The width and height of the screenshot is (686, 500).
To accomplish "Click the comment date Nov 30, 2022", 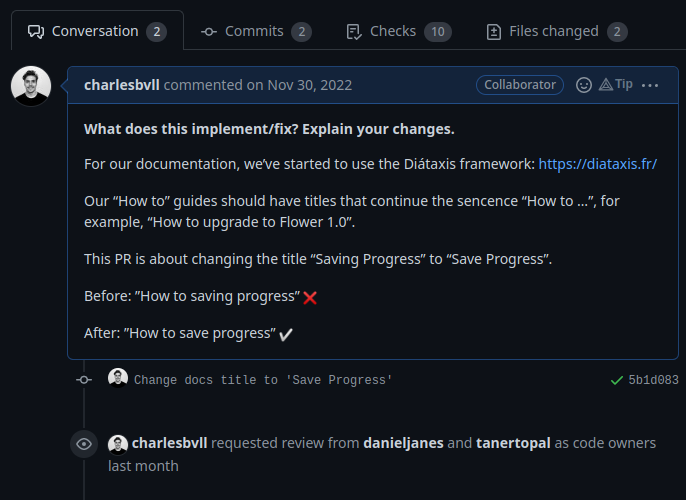I will tap(309, 85).
